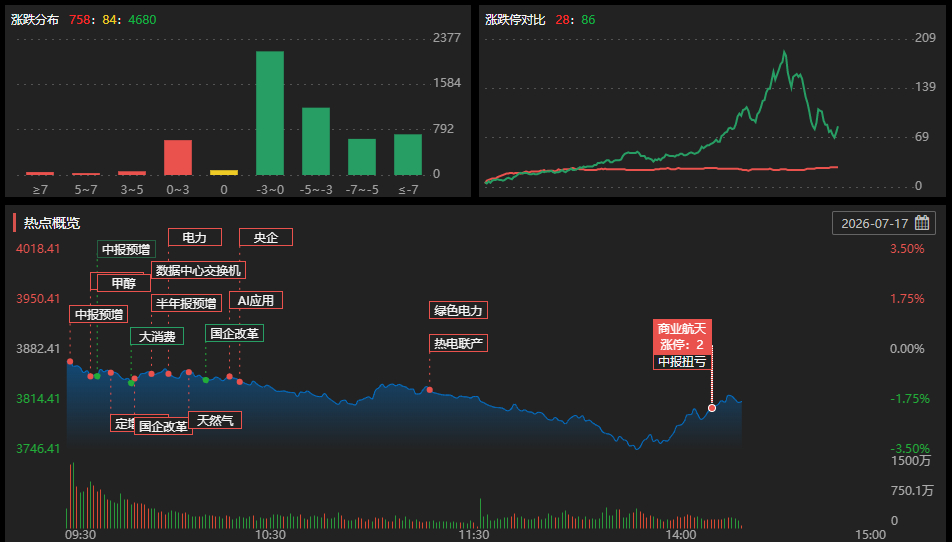Select the green 国企改革 tag
Screen dimensions: 952x542
click(234, 333)
